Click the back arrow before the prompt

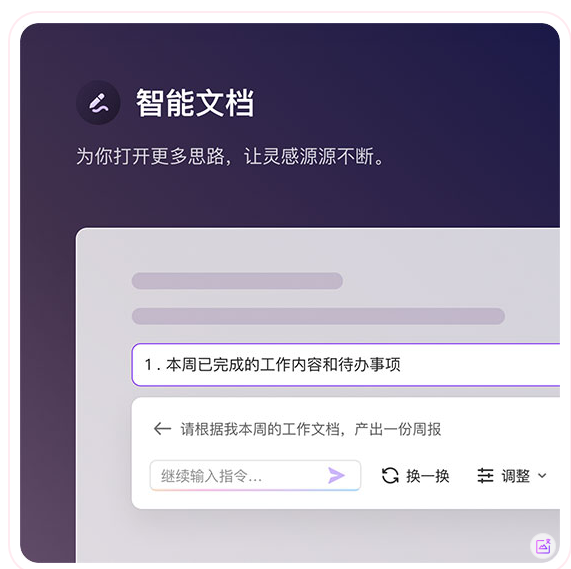click(x=162, y=429)
